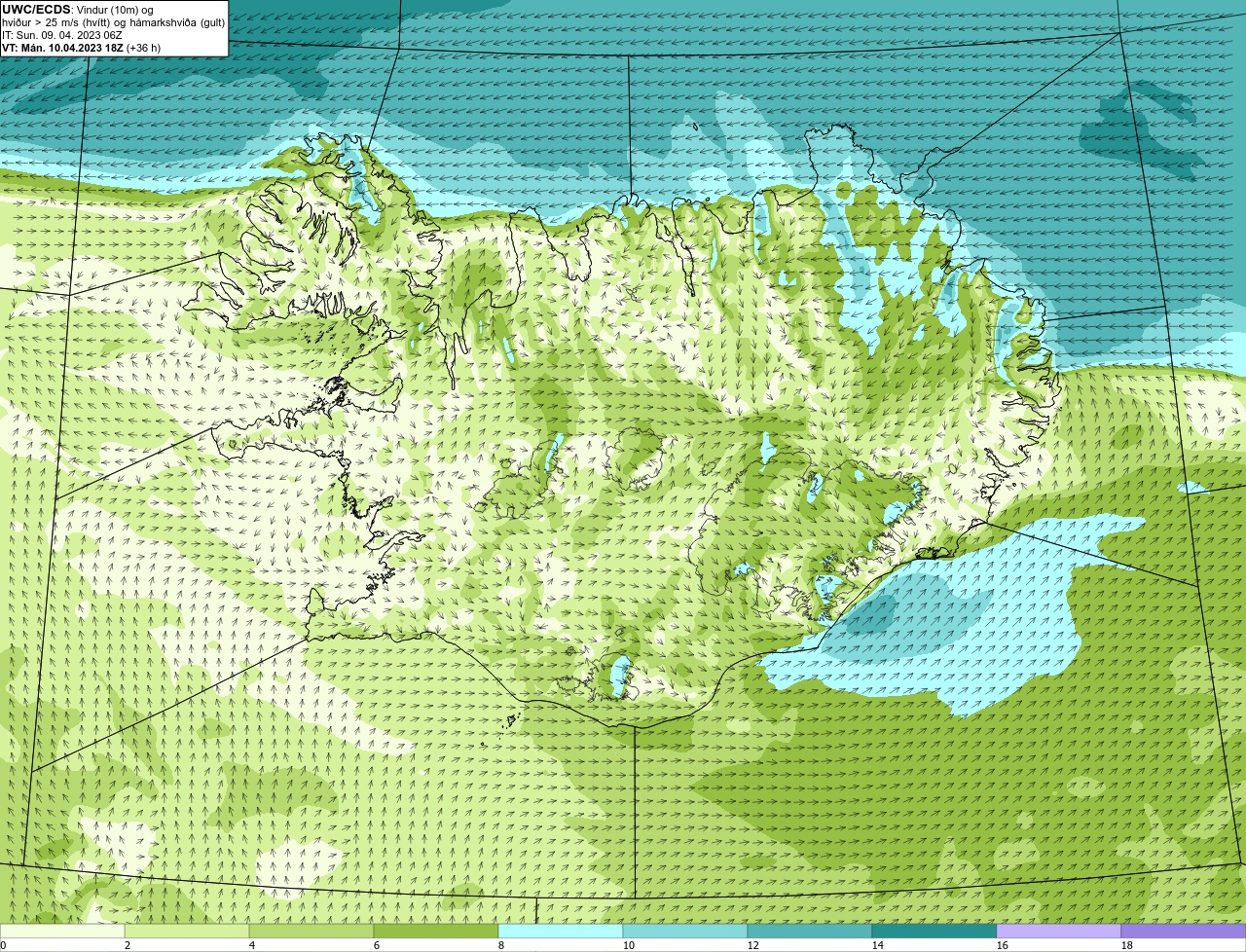Click the purple swatch above 18 m/s
Image resolution: width=1246 pixels, height=952 pixels.
(1184, 931)
